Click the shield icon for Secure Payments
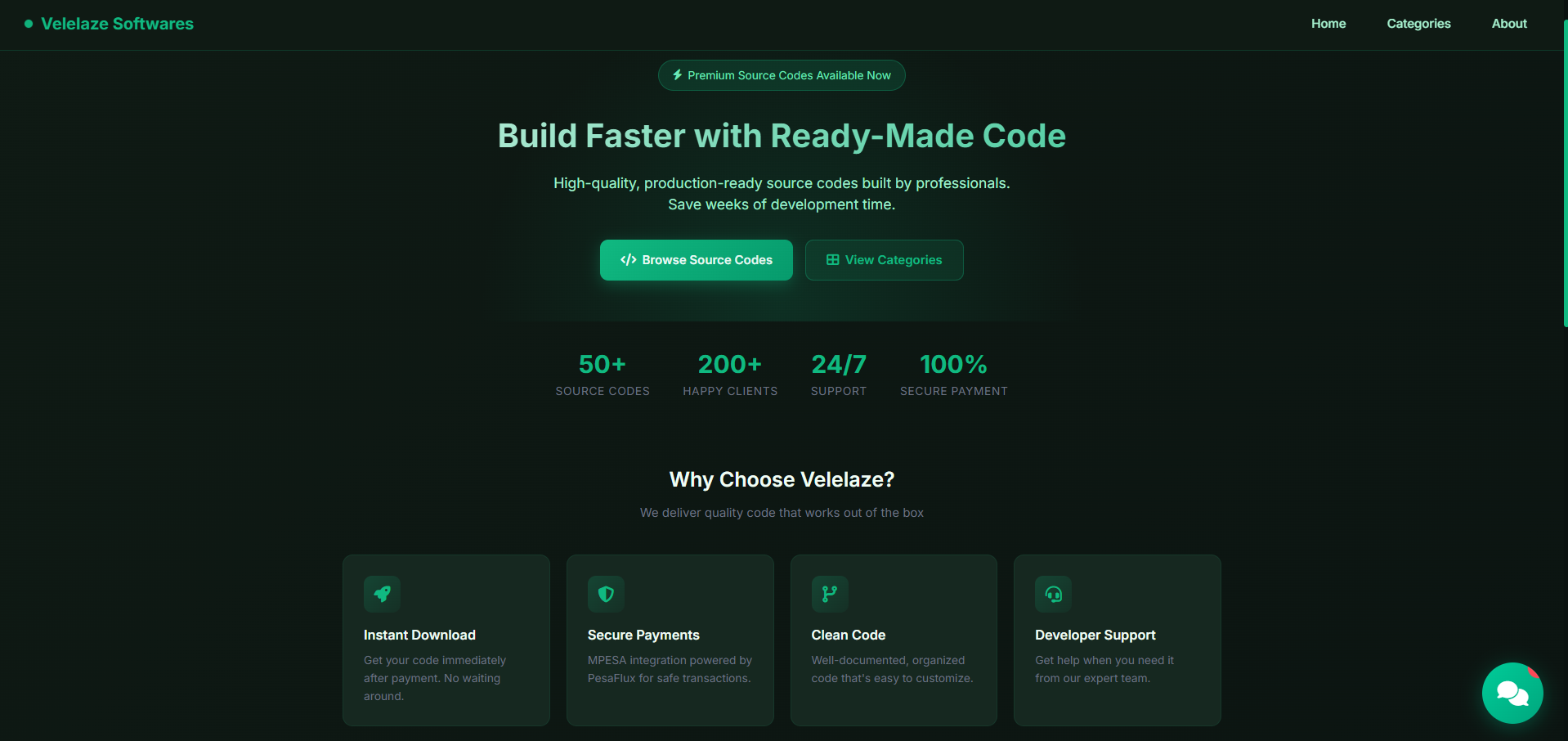1568x741 pixels. point(606,594)
